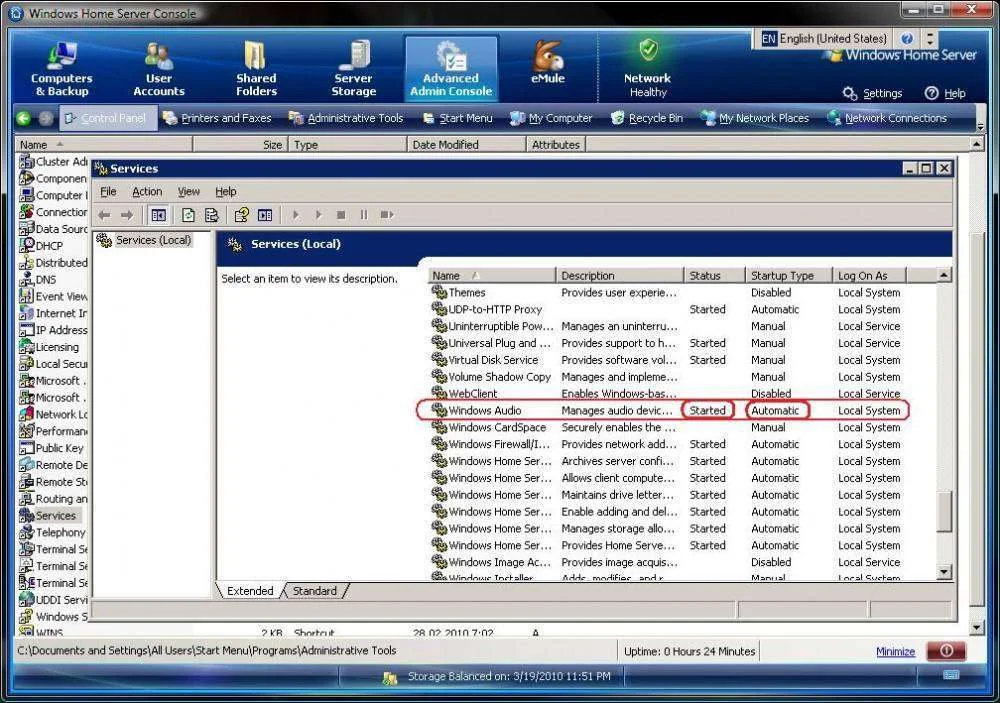Open console Settings
Image resolution: width=1000 pixels, height=703 pixels.
(x=872, y=93)
